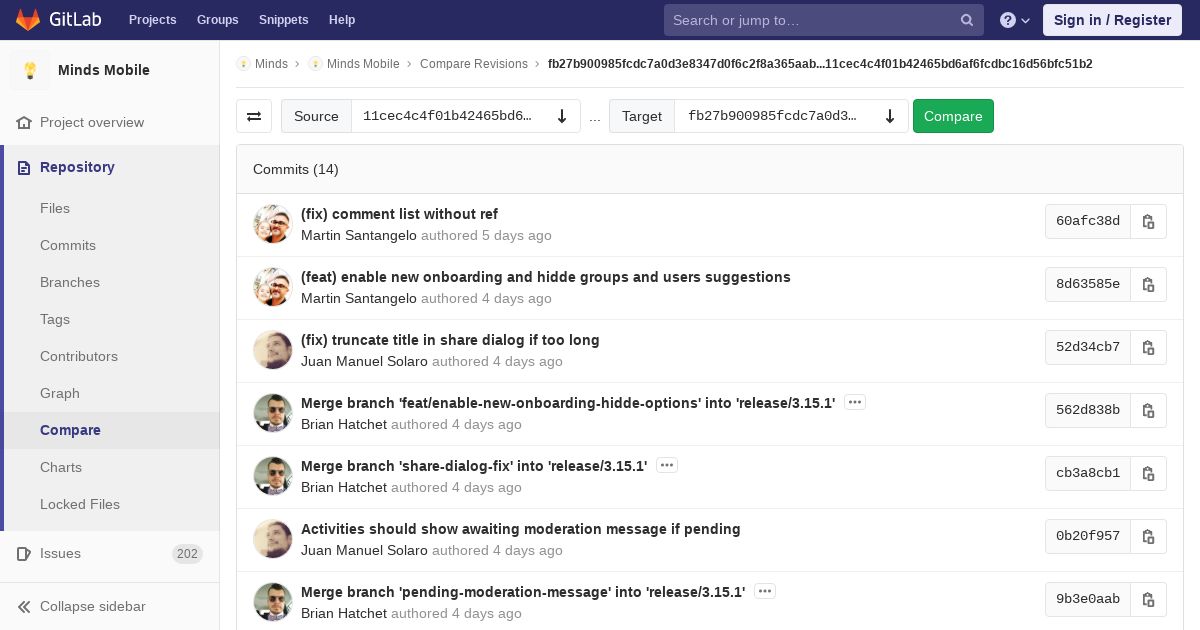This screenshot has width=1200, height=630.
Task: Open the Snippets menu item
Action: [283, 20]
